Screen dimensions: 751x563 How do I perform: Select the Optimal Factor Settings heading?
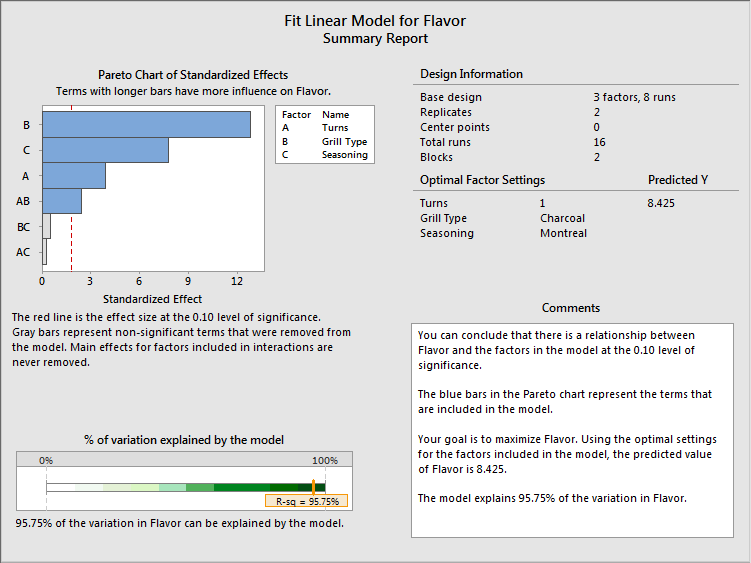tap(482, 180)
